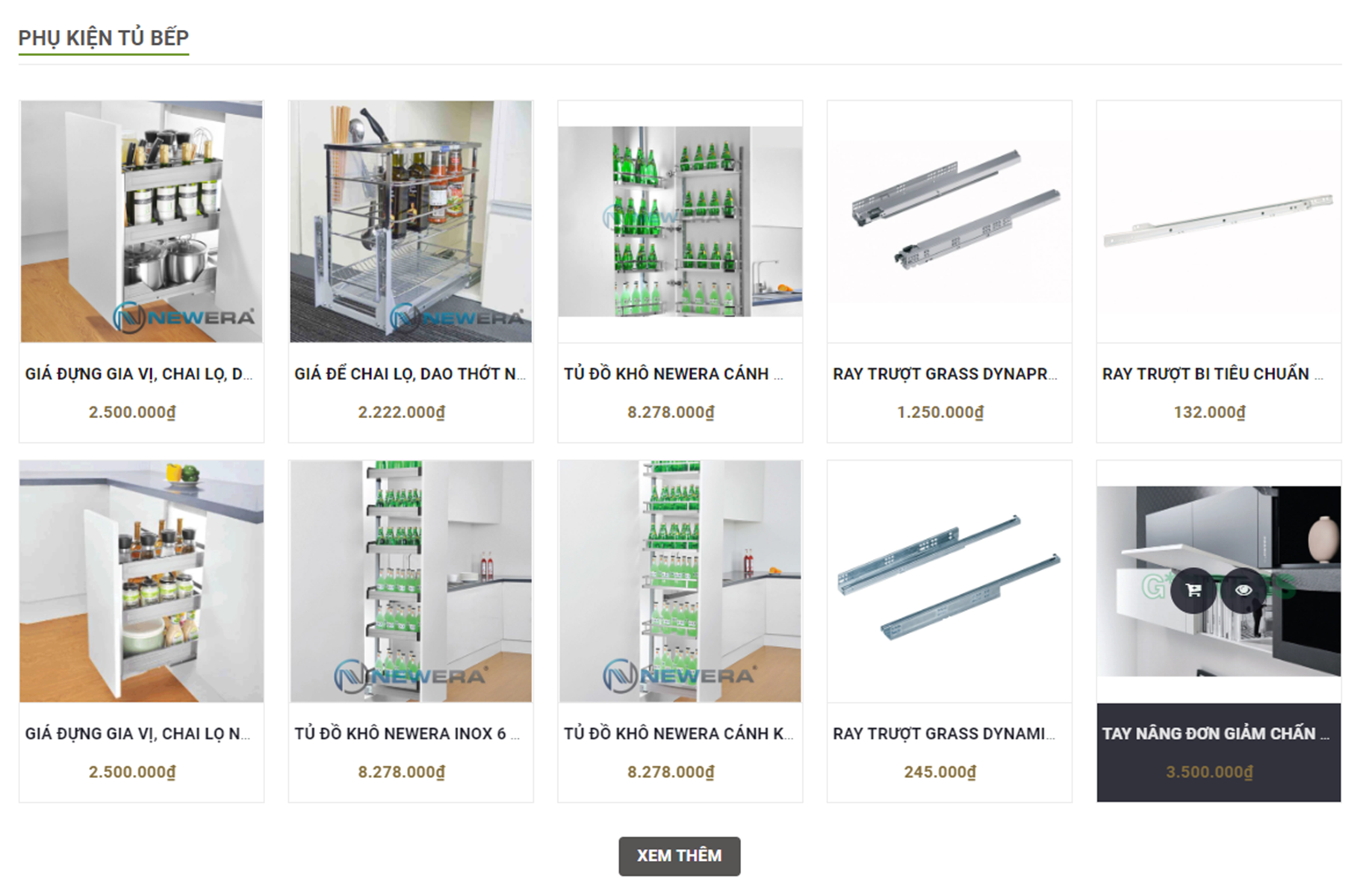Click the white ball-bearing drawer slide image

click(1218, 222)
